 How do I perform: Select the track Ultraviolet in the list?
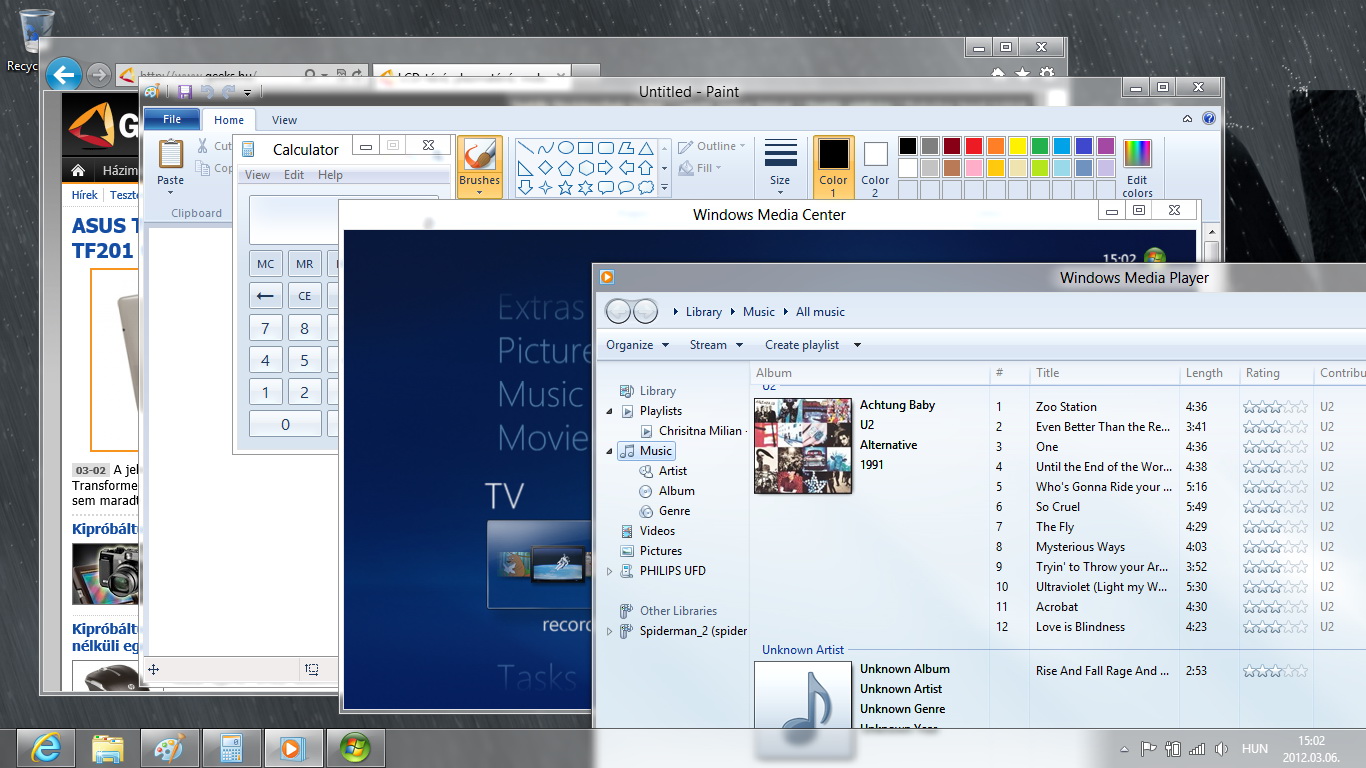coord(1102,587)
